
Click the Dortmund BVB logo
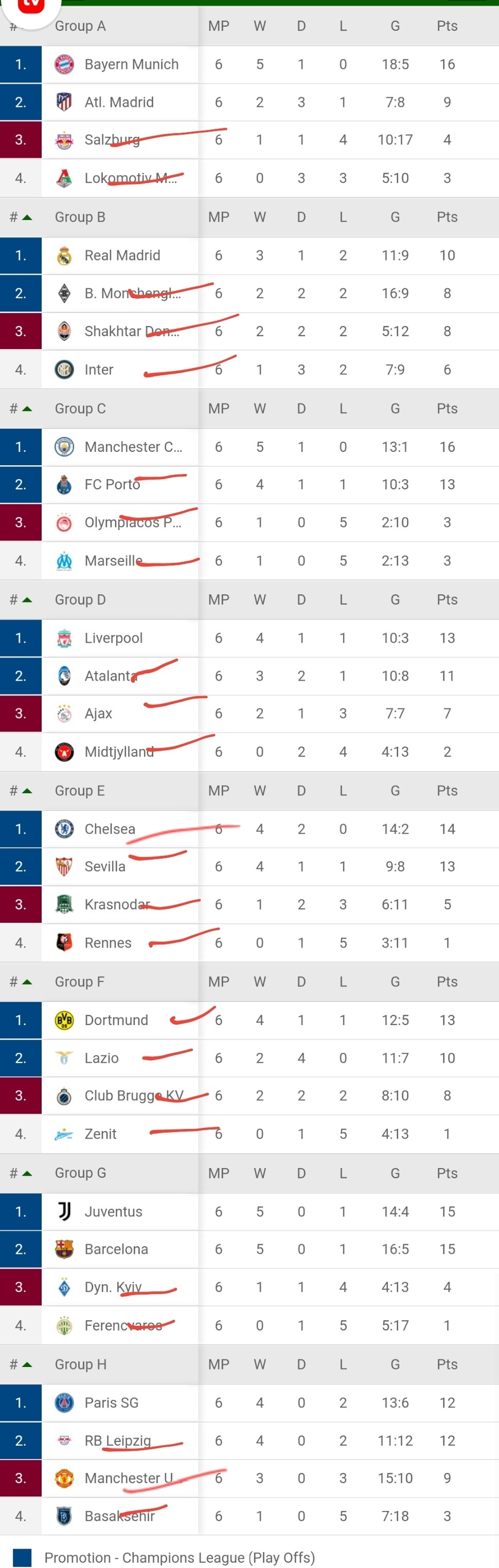pyautogui.click(x=64, y=1020)
